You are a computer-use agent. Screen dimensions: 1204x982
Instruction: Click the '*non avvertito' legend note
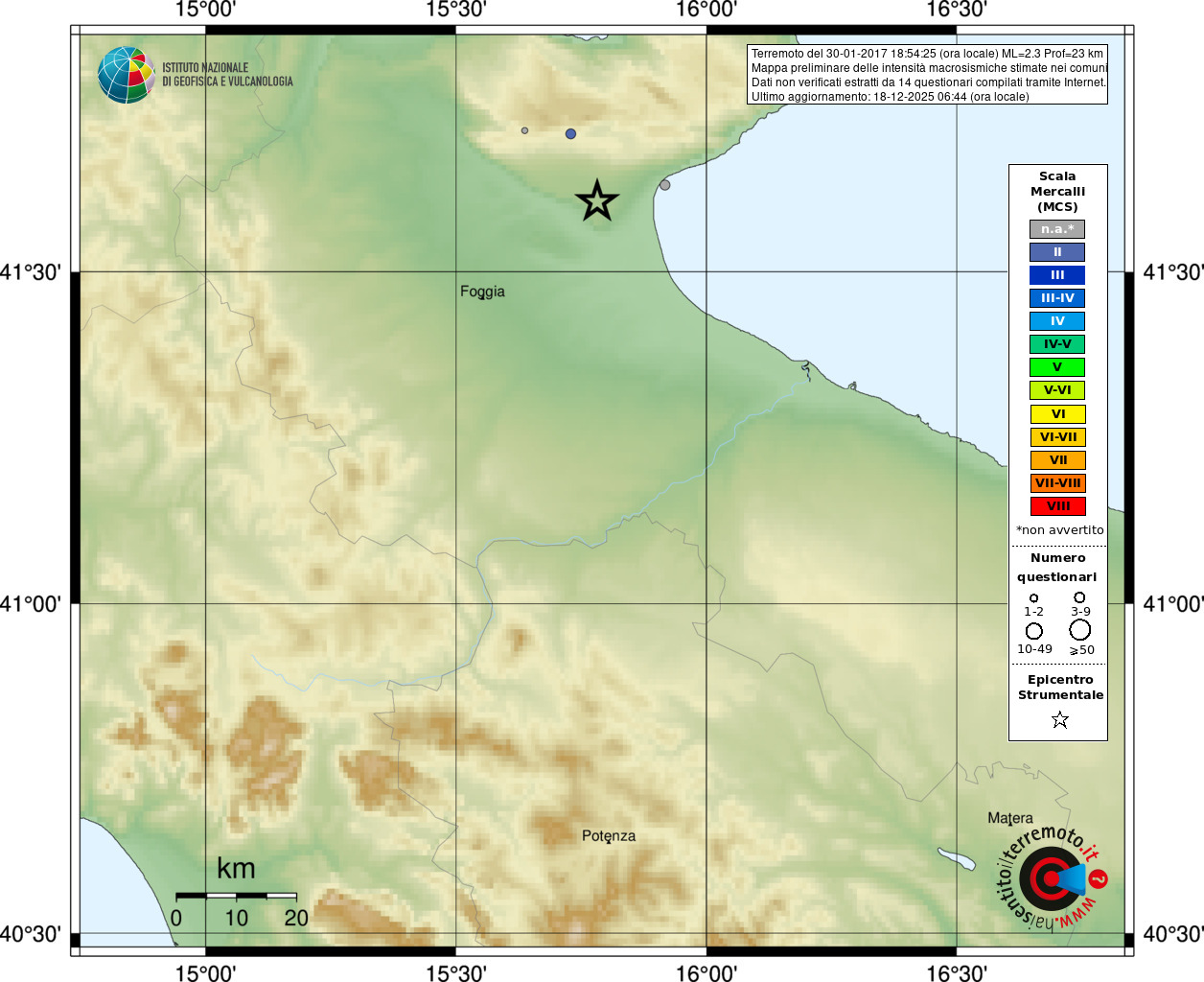pyautogui.click(x=1059, y=530)
